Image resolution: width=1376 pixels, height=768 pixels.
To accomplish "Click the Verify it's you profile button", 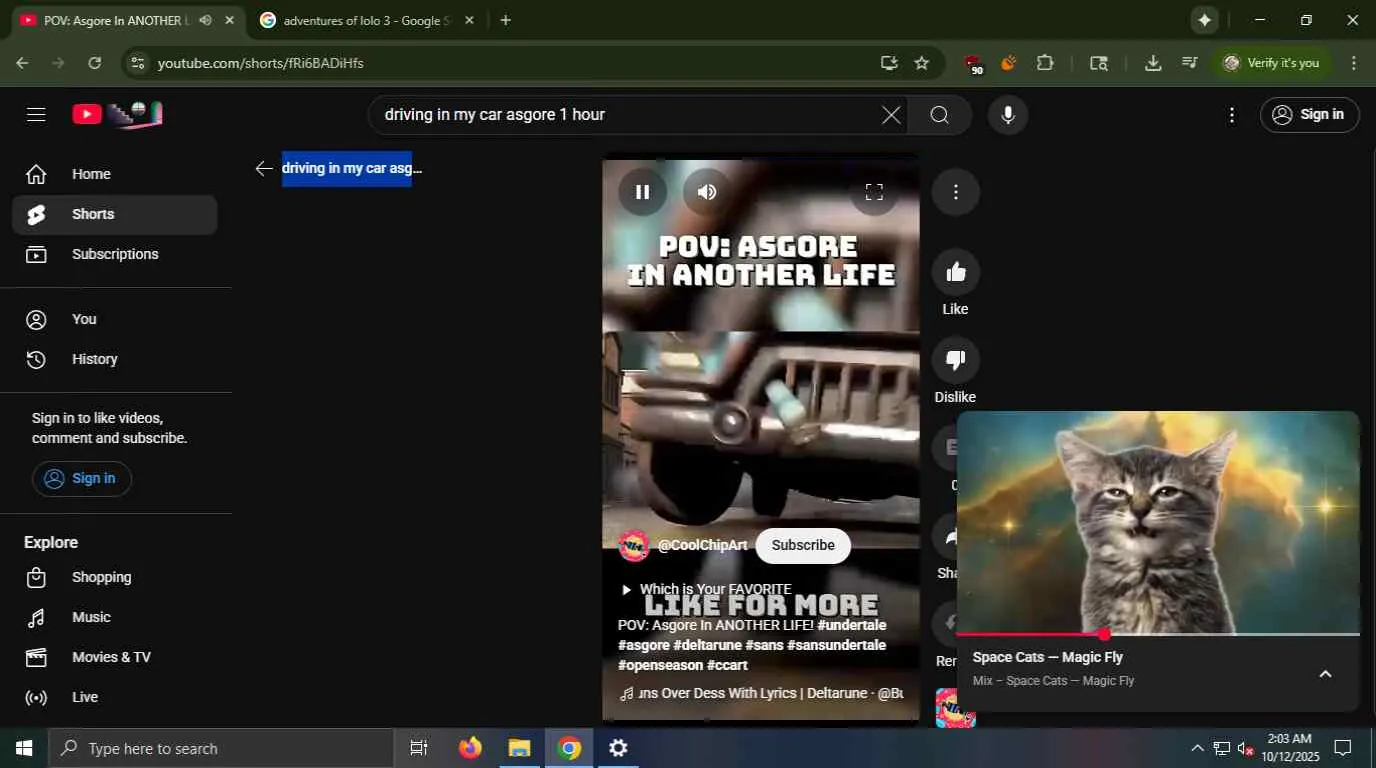I will point(1272,63).
